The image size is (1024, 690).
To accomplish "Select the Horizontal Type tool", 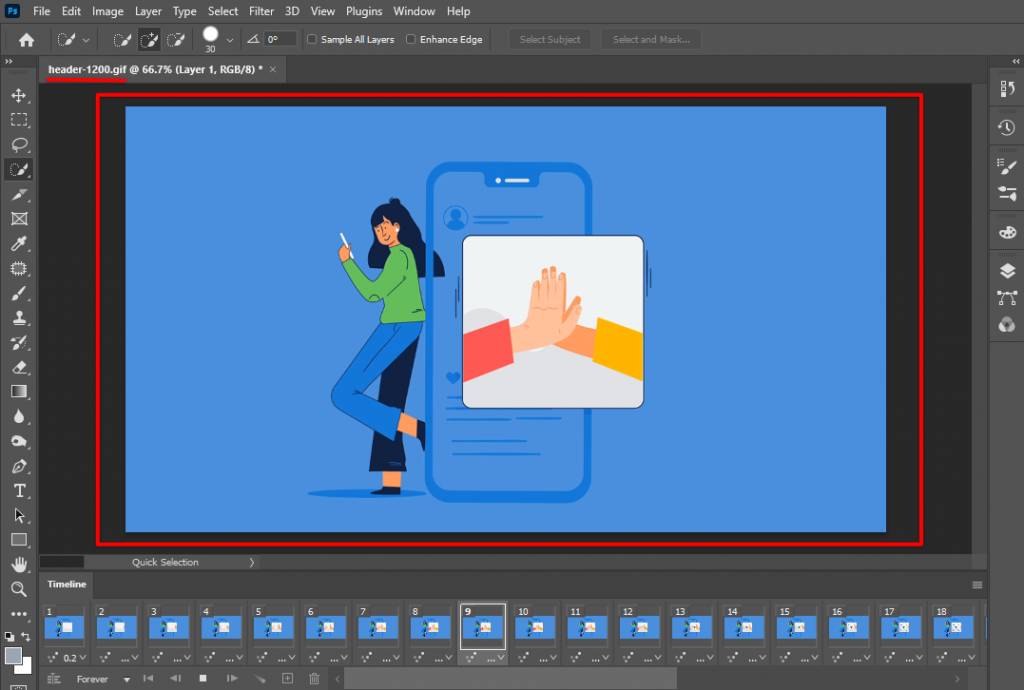I will point(18,491).
